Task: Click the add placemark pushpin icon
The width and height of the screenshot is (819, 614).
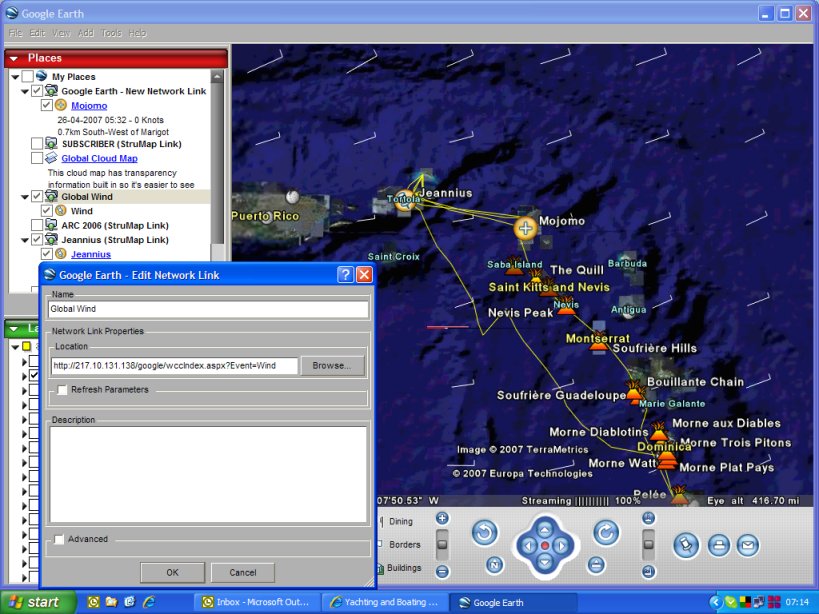Action: (x=685, y=545)
